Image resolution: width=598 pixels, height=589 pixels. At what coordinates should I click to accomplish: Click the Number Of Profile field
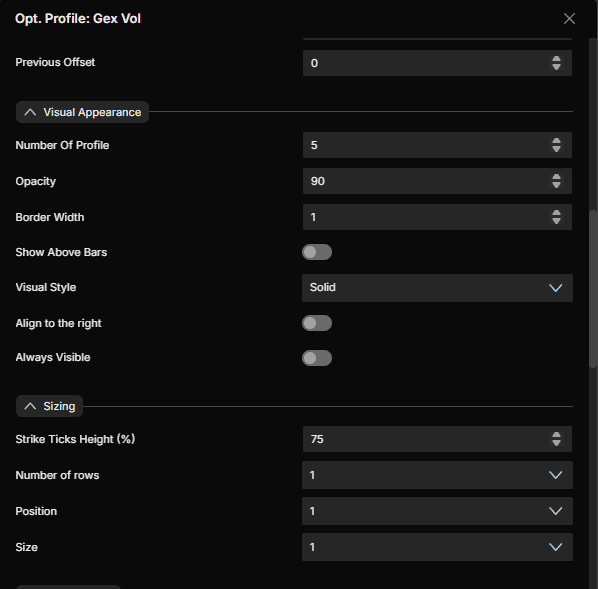(x=437, y=145)
